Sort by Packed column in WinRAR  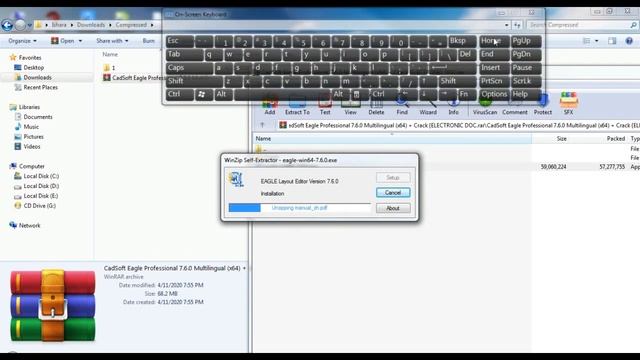pos(606,139)
